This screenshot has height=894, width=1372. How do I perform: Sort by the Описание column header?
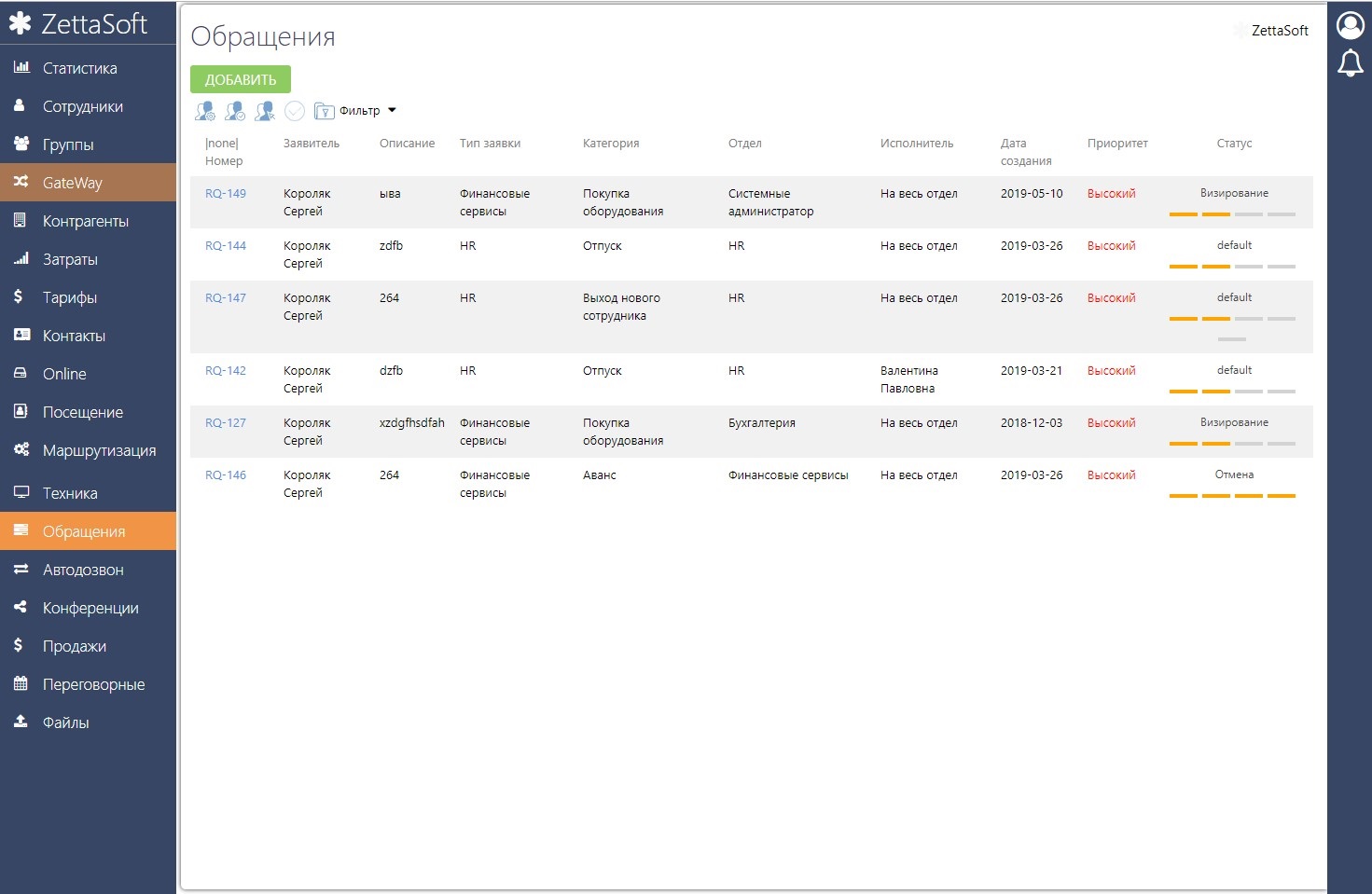(408, 144)
